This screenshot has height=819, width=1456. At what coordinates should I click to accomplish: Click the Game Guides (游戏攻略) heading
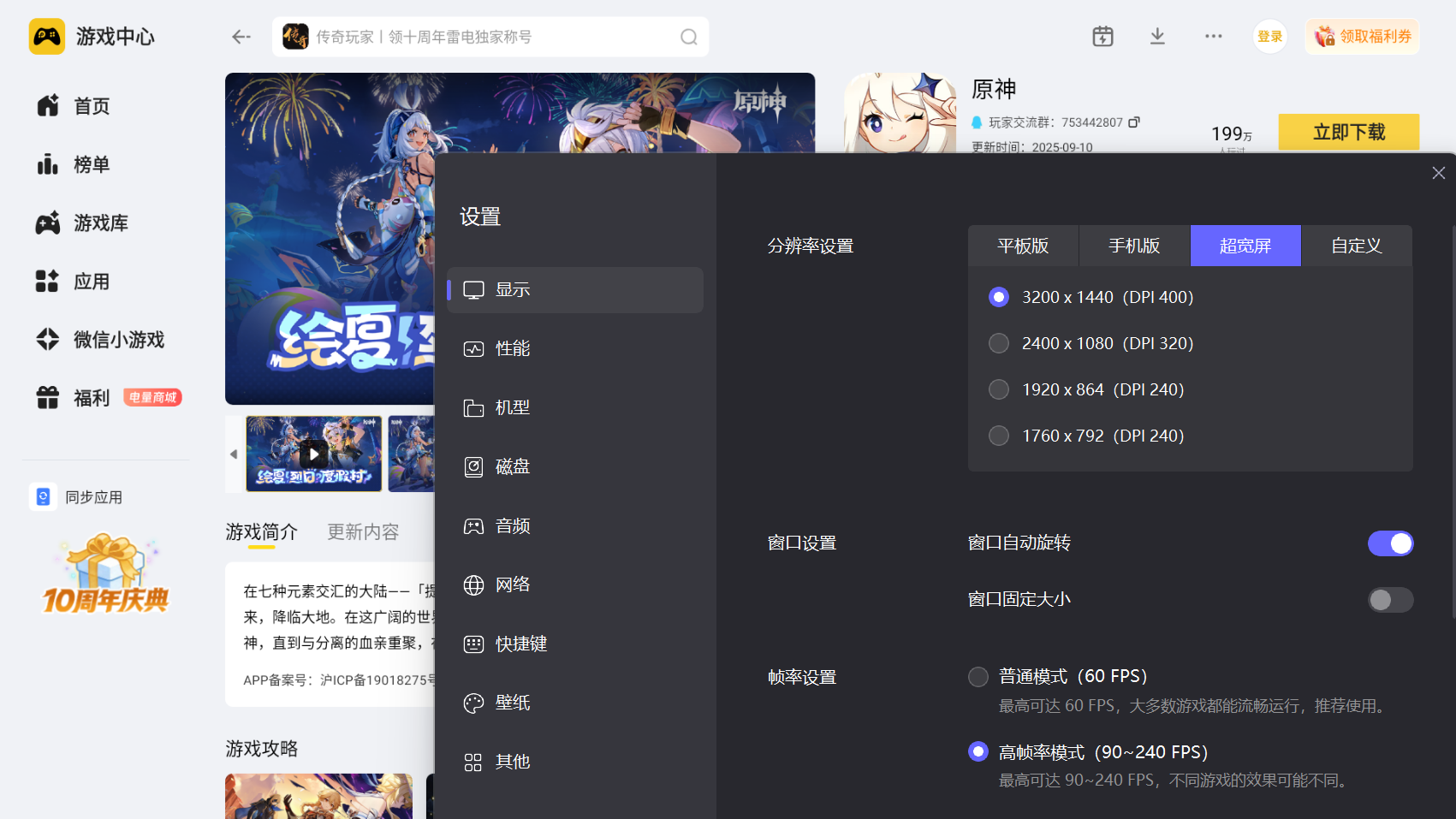click(262, 749)
